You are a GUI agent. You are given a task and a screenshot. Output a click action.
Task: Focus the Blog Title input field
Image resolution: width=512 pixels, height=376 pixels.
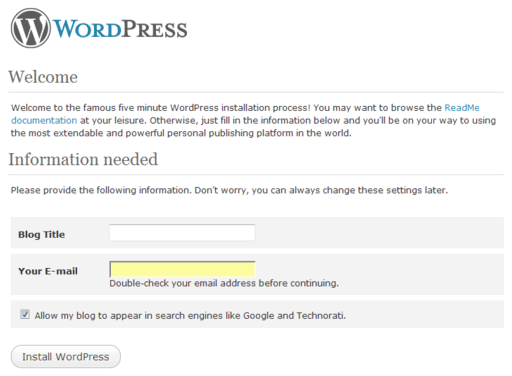(x=182, y=233)
